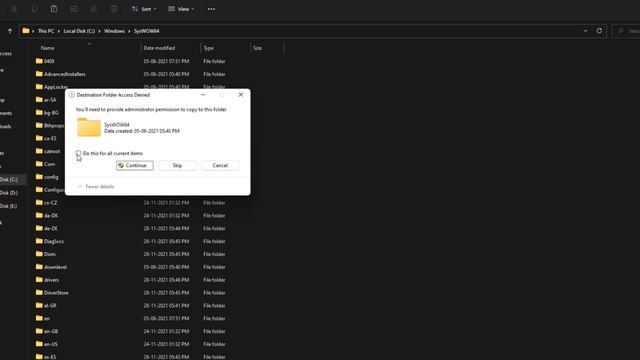Screen dimensions: 640x360
Task: Click Local Disk (C:) in the breadcrumb
Action: tap(79, 31)
